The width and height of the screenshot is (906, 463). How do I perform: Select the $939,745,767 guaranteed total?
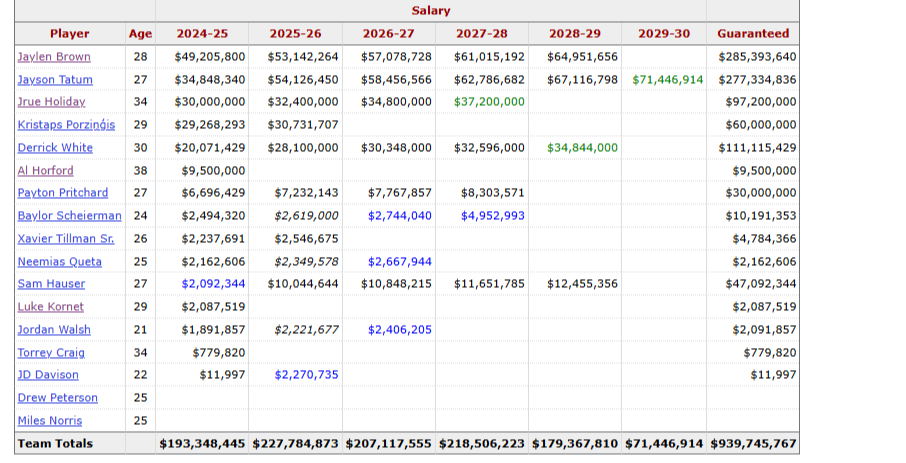click(x=753, y=444)
